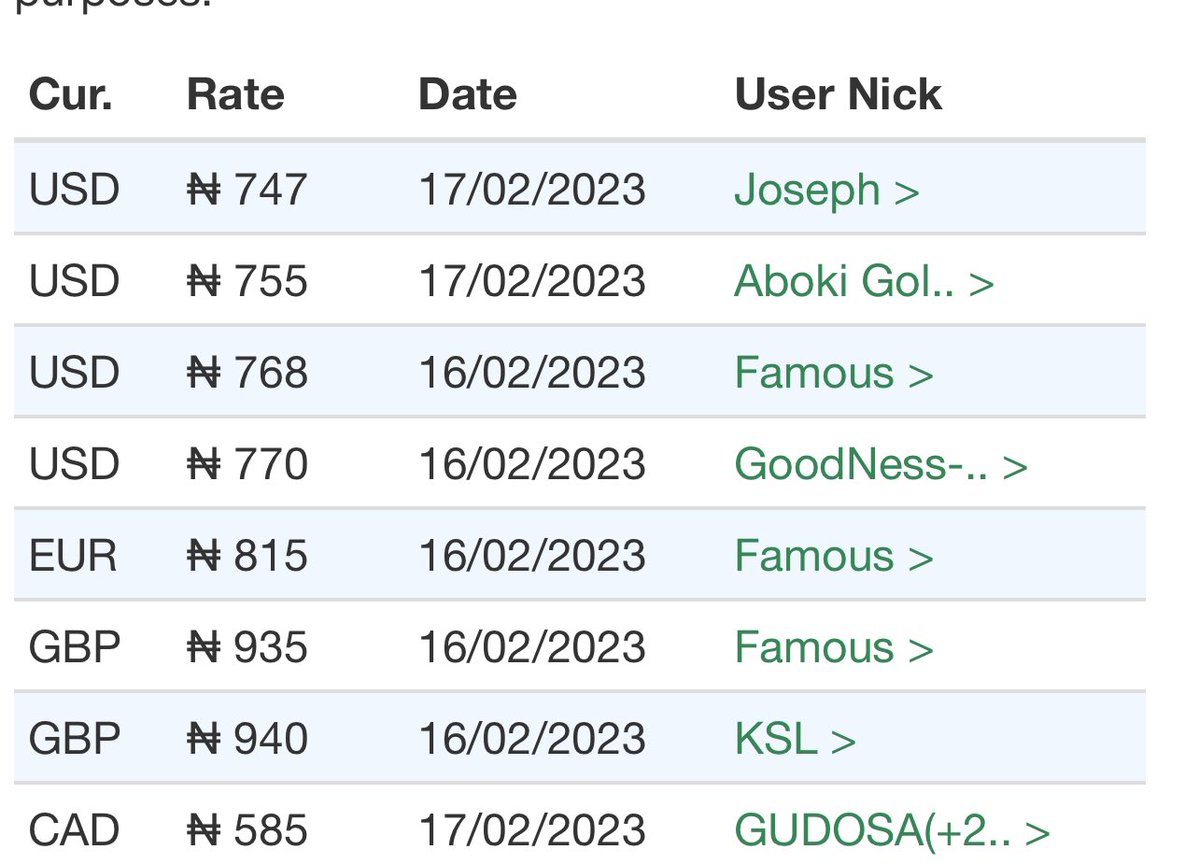Select the ₦ 747 rate cell

247,190
